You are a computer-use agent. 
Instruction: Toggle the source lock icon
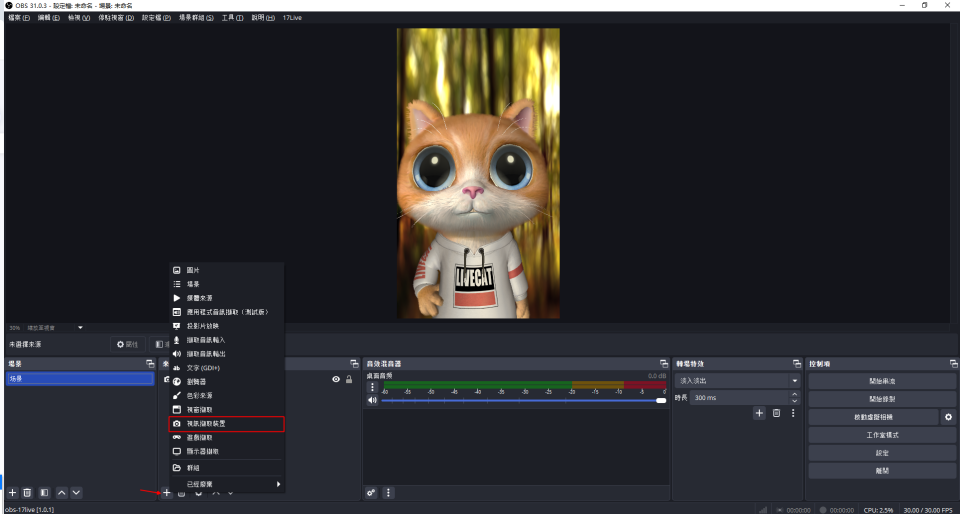click(349, 379)
